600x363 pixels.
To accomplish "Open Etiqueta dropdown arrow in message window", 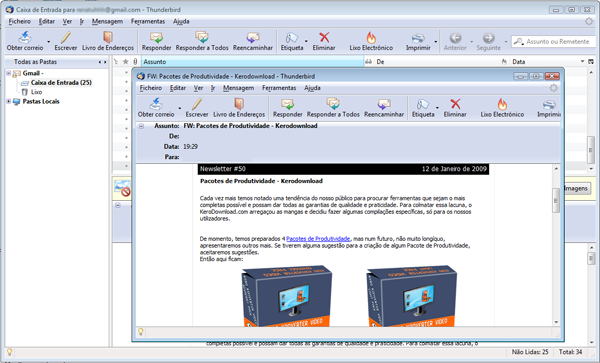I will coord(437,108).
